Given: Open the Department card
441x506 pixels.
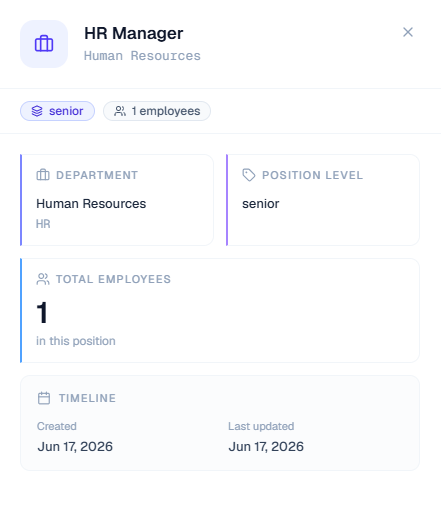Looking at the screenshot, I should pyautogui.click(x=117, y=200).
